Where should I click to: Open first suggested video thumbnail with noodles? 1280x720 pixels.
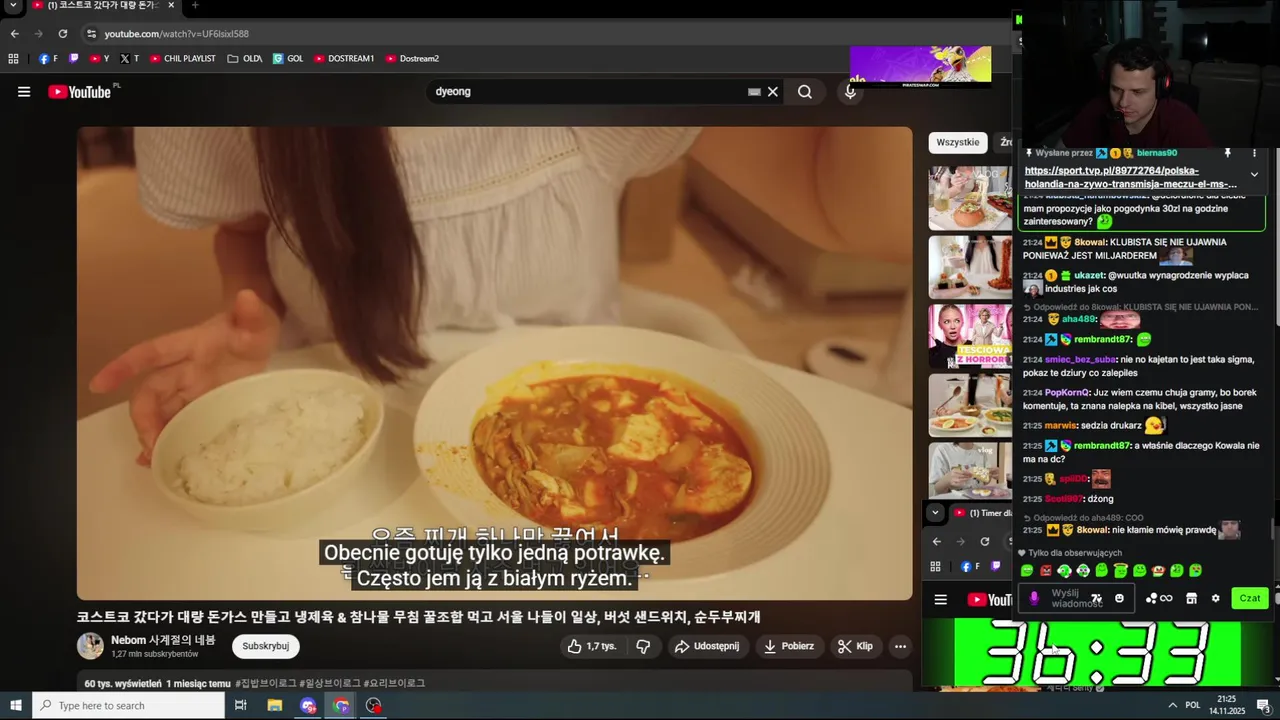pyautogui.click(x=970, y=198)
